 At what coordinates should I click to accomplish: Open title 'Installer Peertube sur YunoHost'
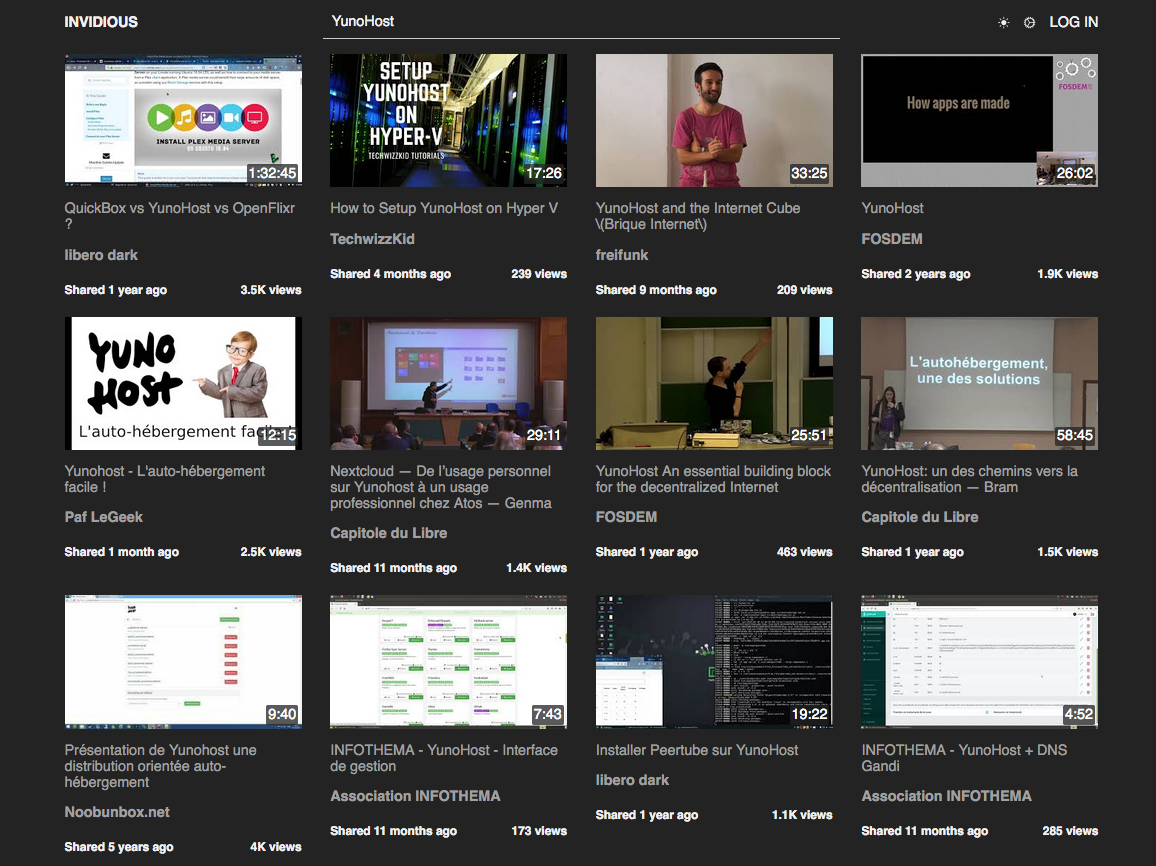[697, 750]
